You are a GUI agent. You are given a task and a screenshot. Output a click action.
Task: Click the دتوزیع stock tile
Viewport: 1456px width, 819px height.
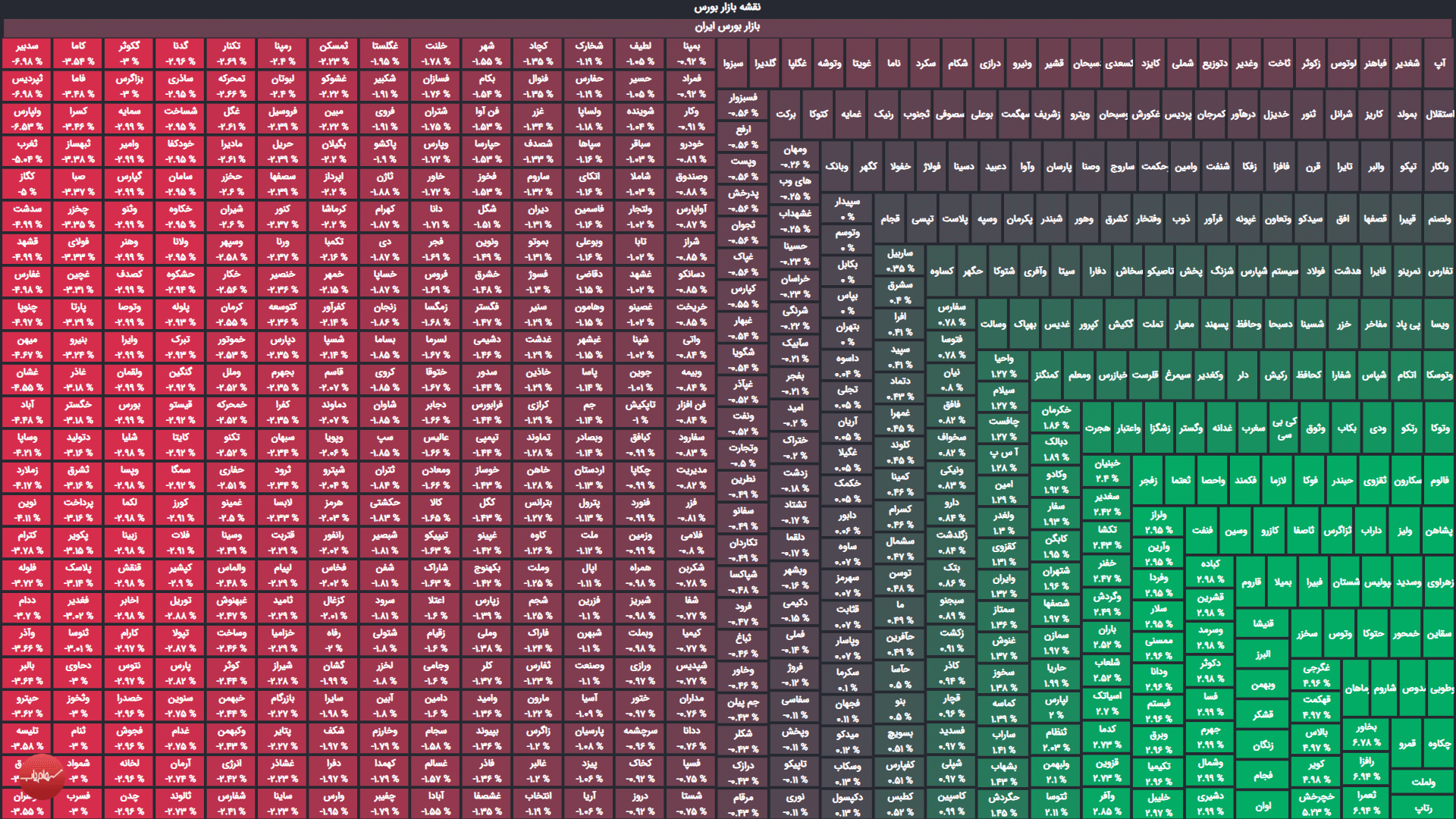[x=1214, y=63]
